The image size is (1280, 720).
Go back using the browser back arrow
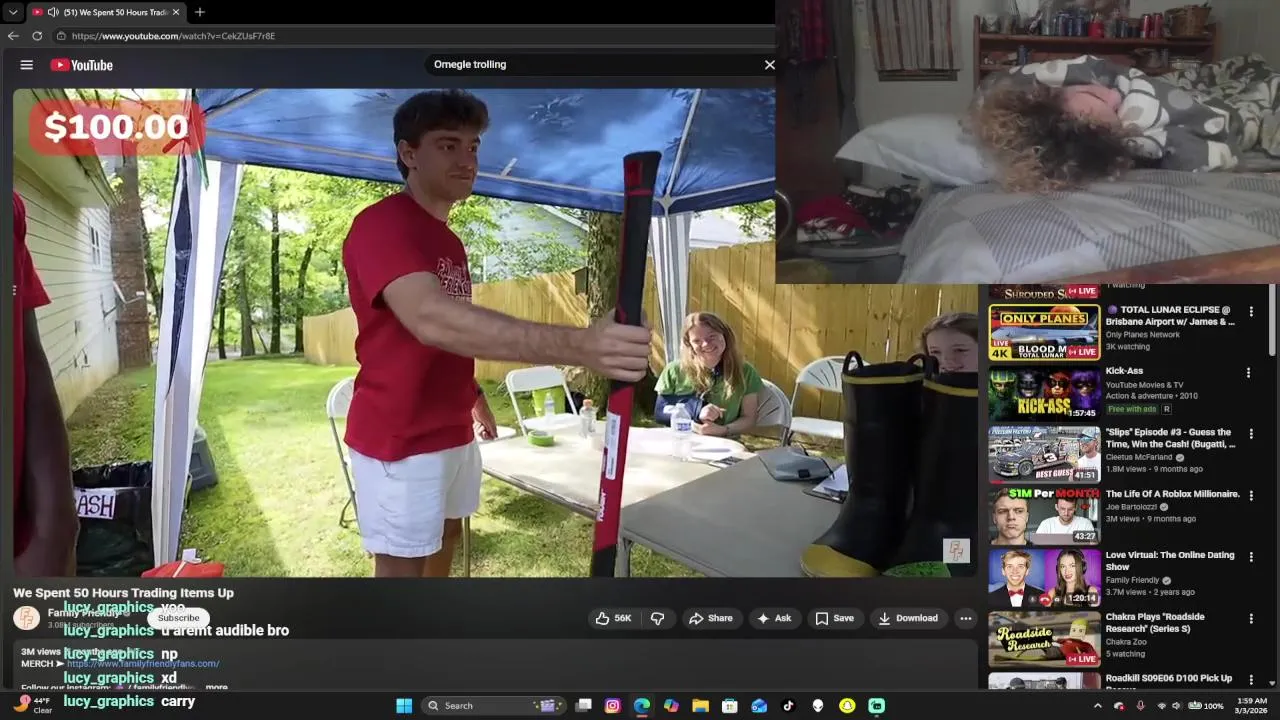[x=13, y=36]
